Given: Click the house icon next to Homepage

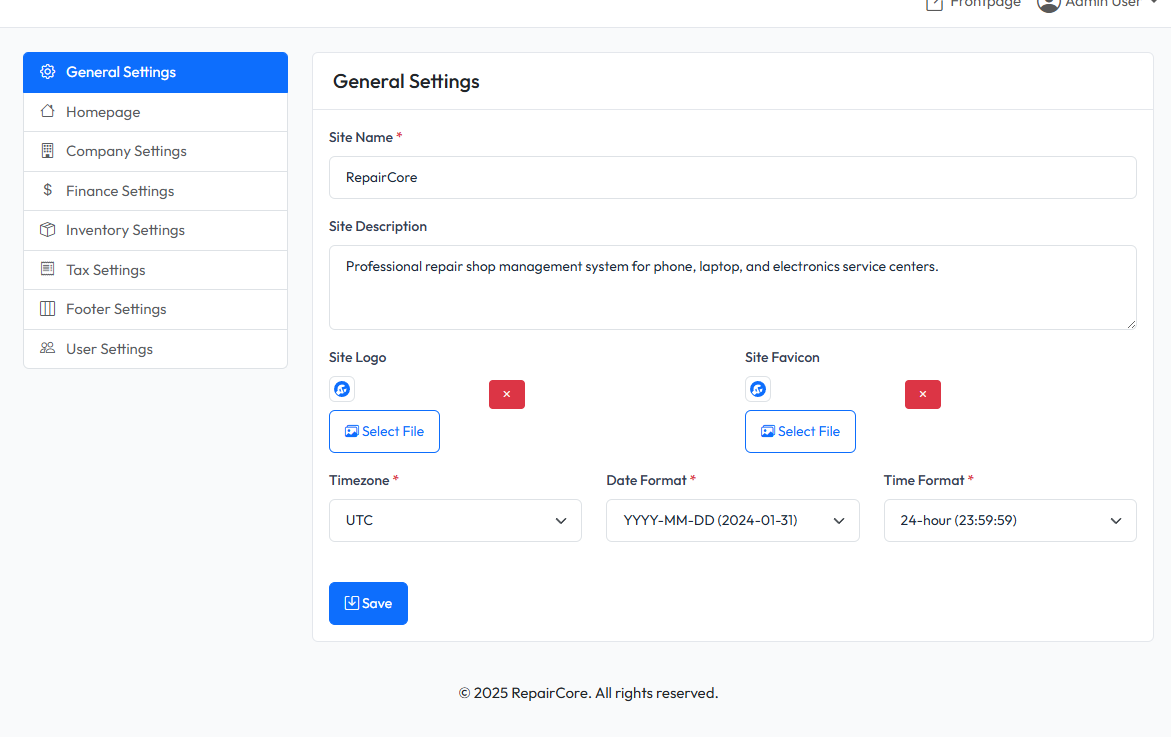Looking at the screenshot, I should click(x=46, y=111).
